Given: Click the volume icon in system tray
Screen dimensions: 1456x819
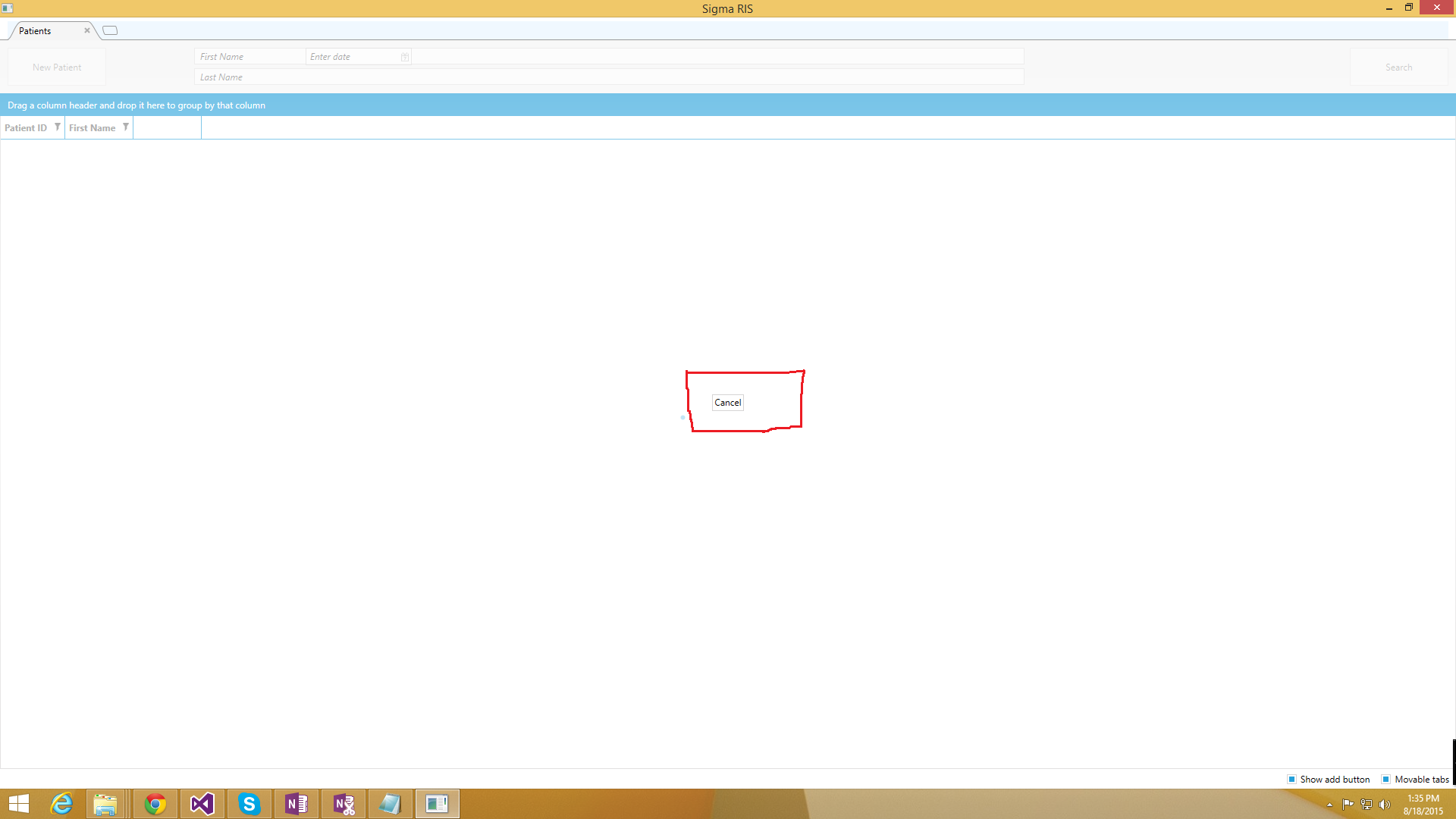Looking at the screenshot, I should 1385,805.
